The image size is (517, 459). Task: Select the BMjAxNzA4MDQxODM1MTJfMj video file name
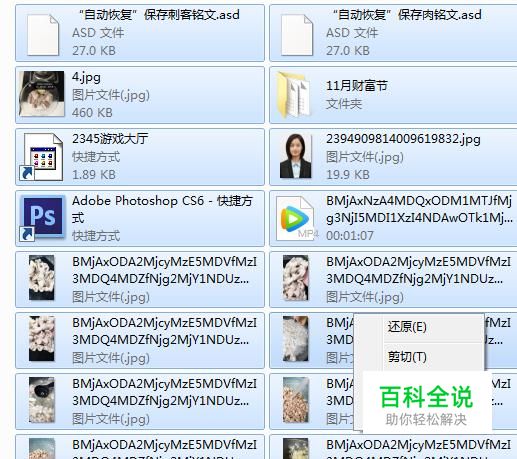coord(419,209)
